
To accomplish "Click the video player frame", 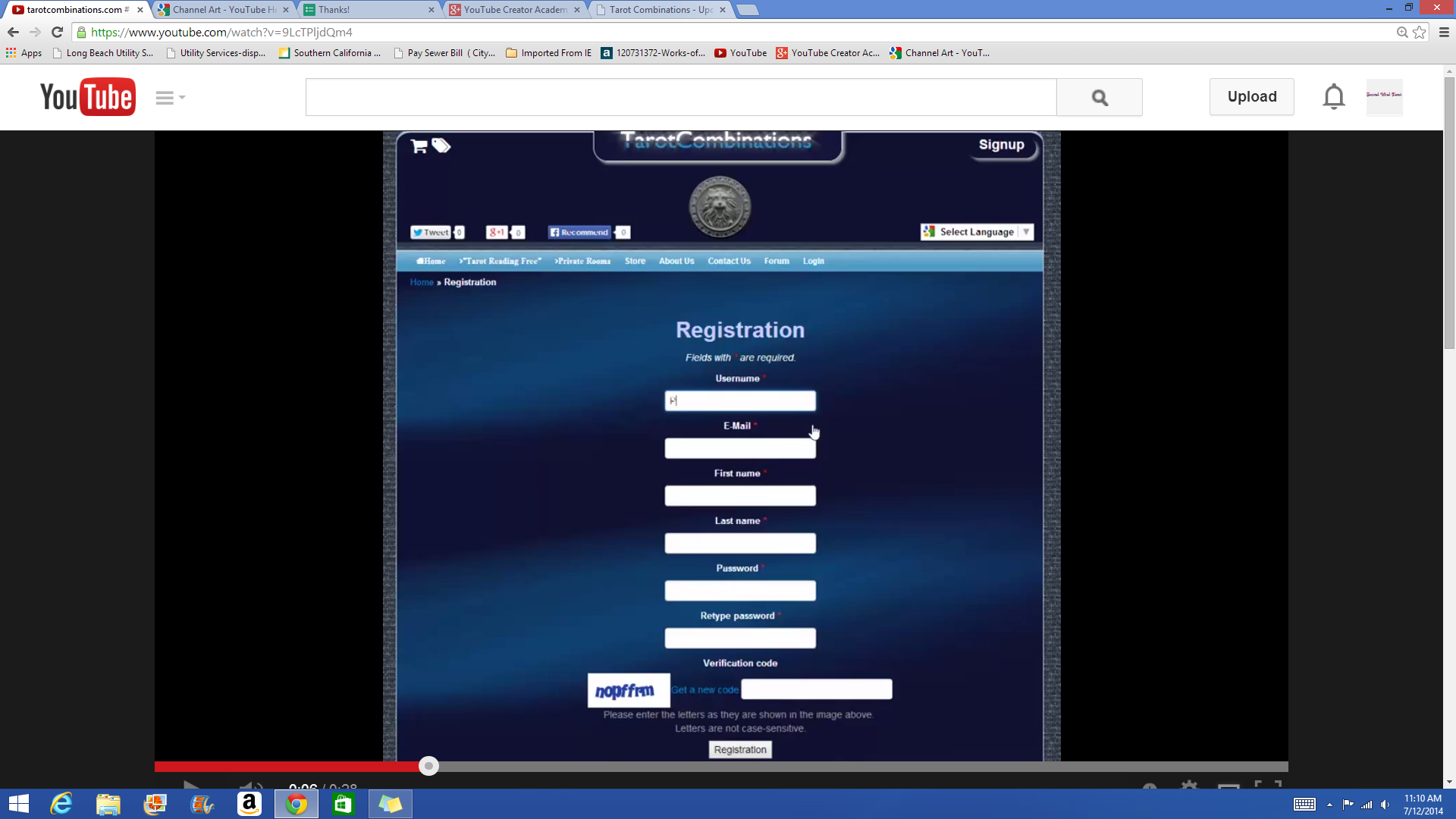I will pos(720,446).
